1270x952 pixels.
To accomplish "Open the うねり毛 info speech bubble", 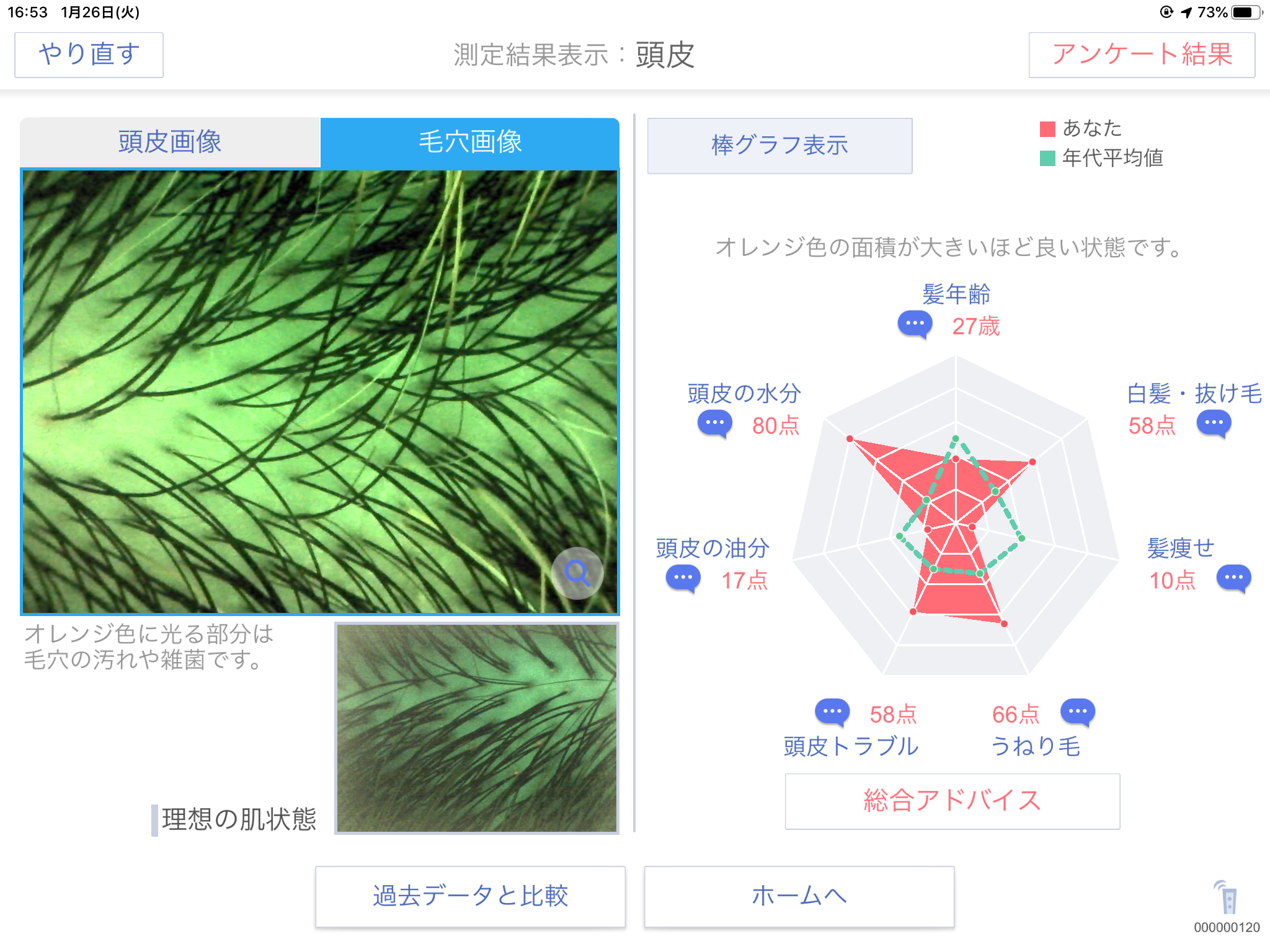I will coord(1078,713).
